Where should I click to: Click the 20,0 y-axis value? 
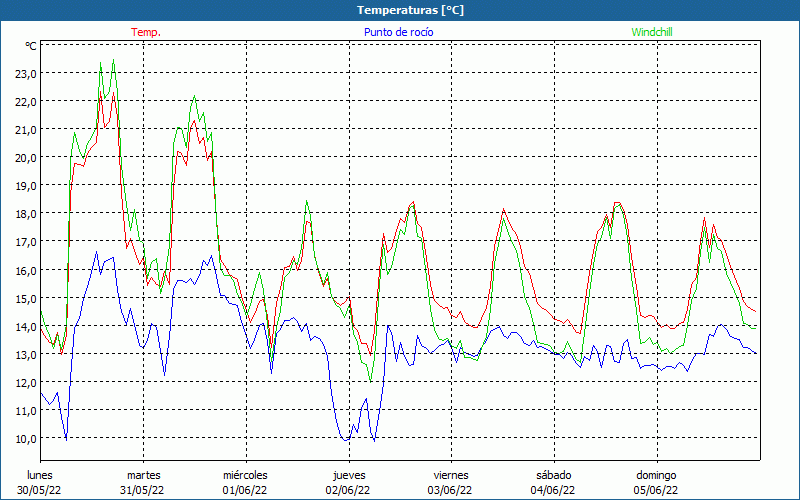26,158
